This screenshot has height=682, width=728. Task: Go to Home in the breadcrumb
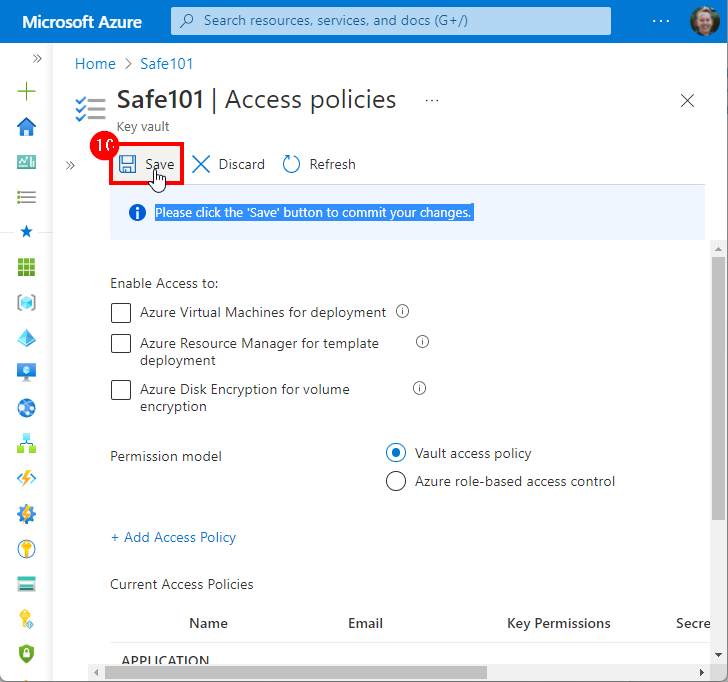tap(95, 64)
